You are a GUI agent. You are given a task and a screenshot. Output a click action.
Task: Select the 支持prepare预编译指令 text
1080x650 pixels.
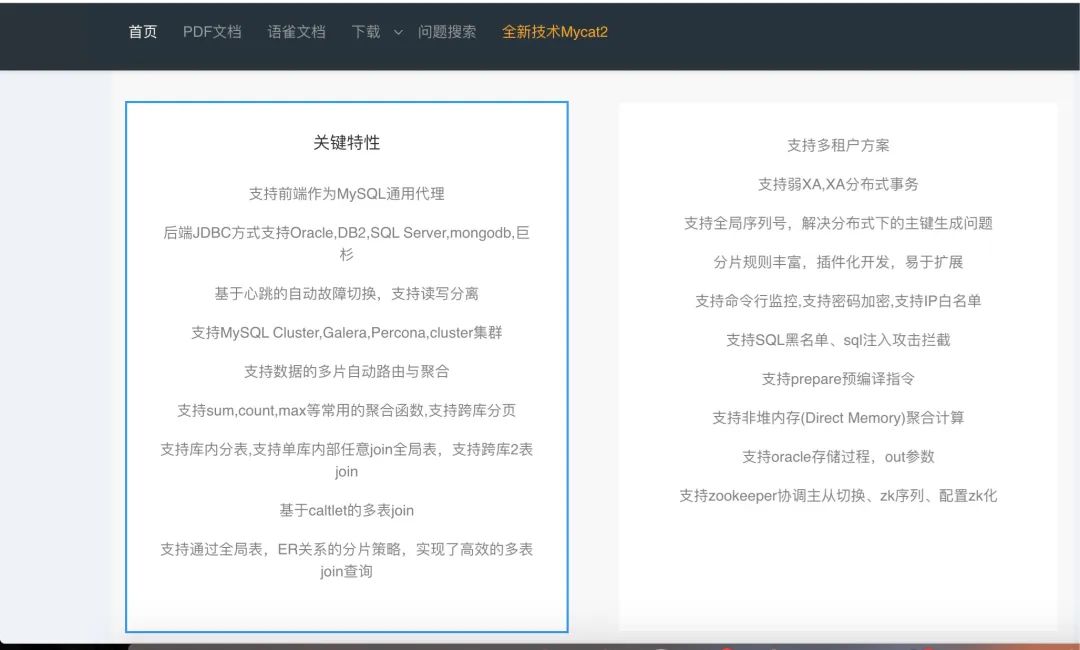coord(838,380)
